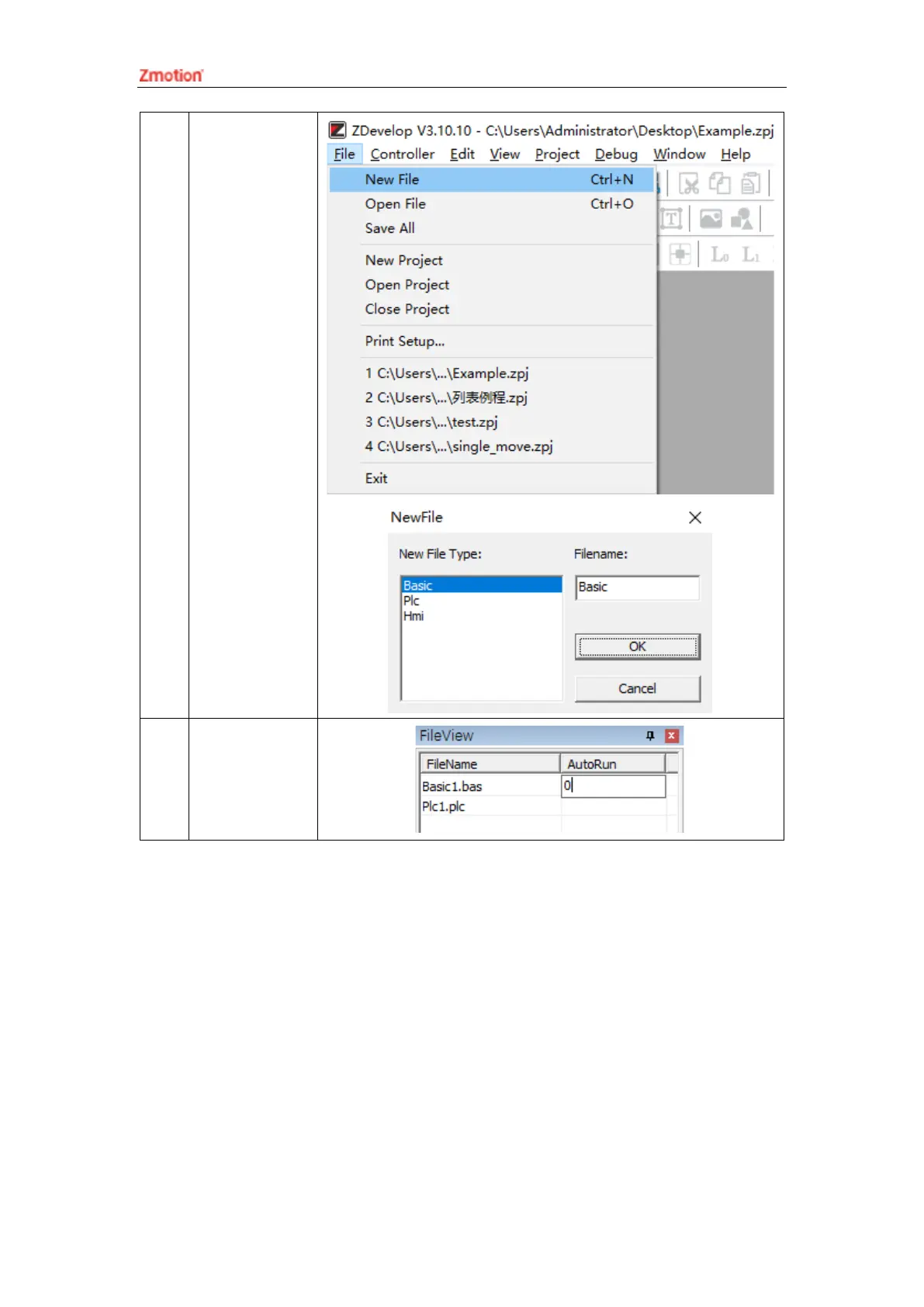
Task: Open the File menu
Action: tap(344, 154)
